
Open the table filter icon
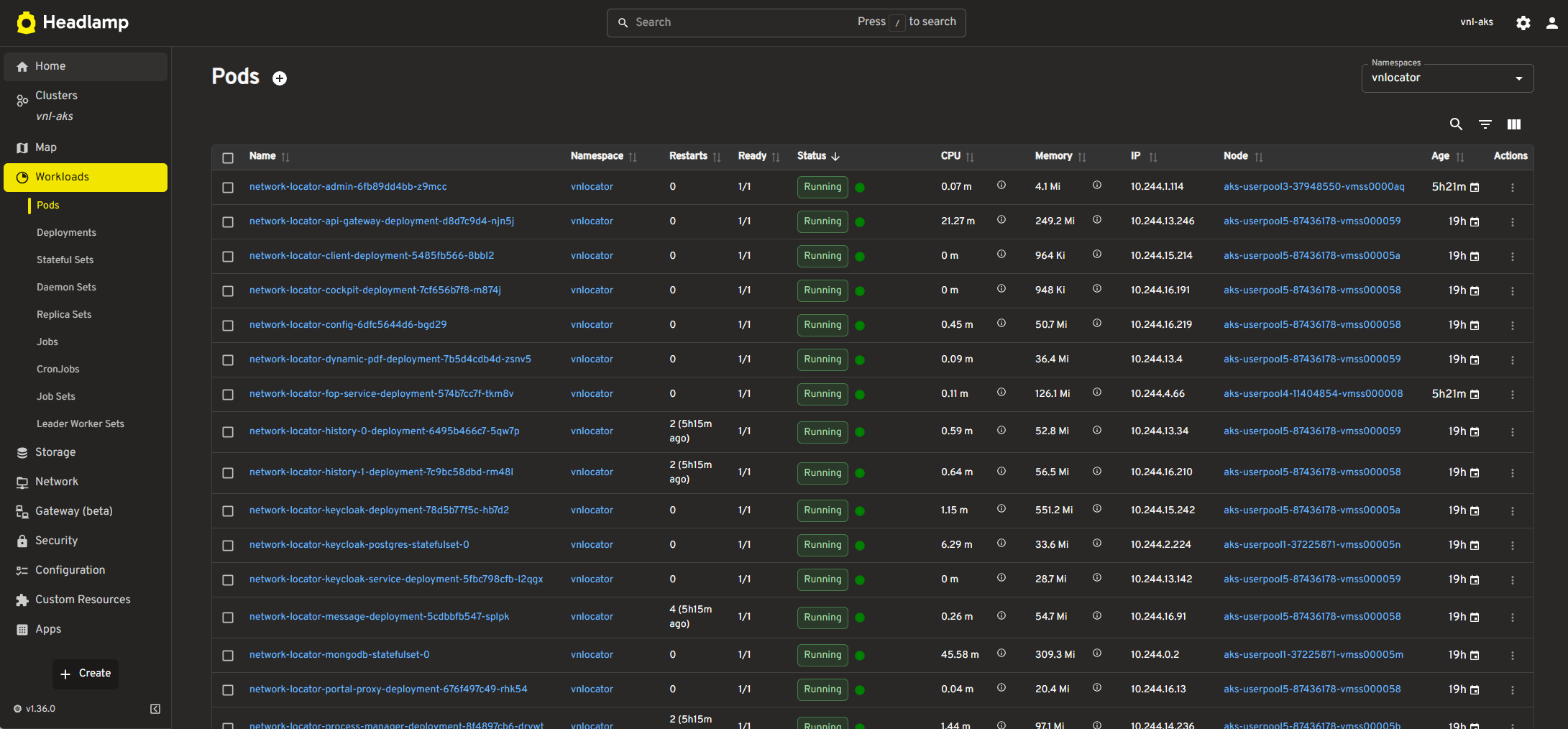tap(1485, 124)
